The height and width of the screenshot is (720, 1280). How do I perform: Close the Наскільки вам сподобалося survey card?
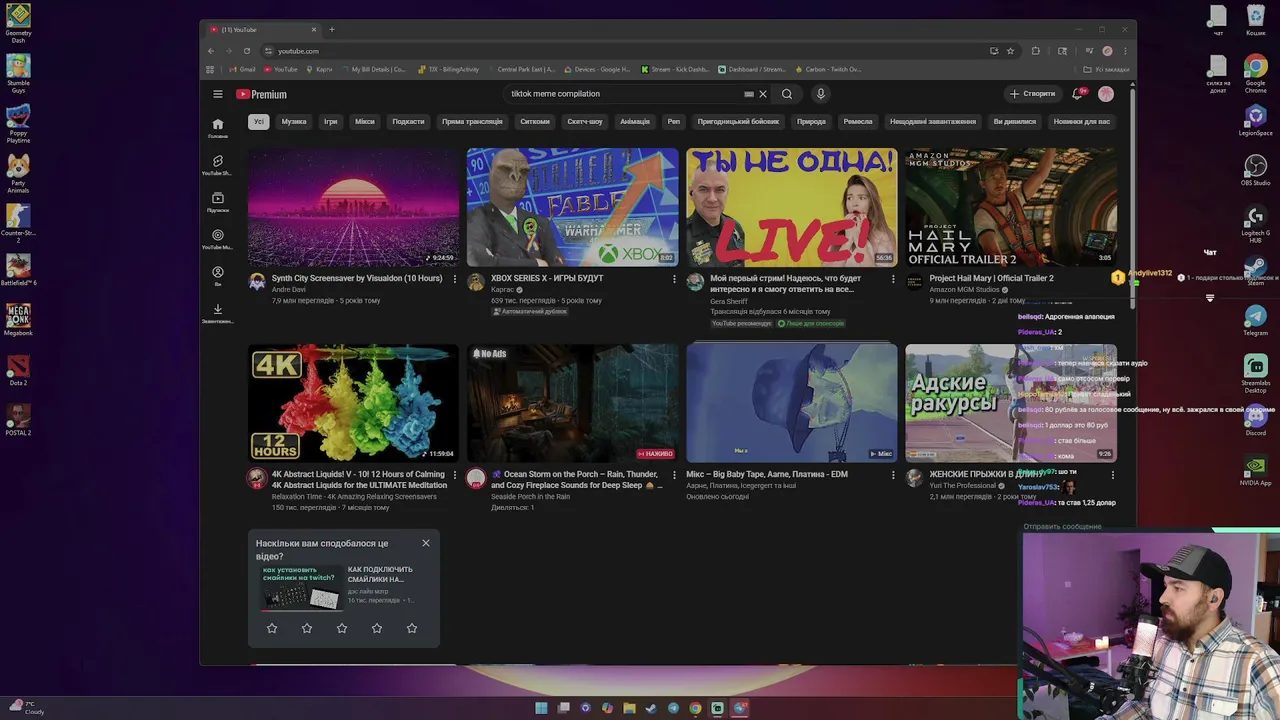426,543
